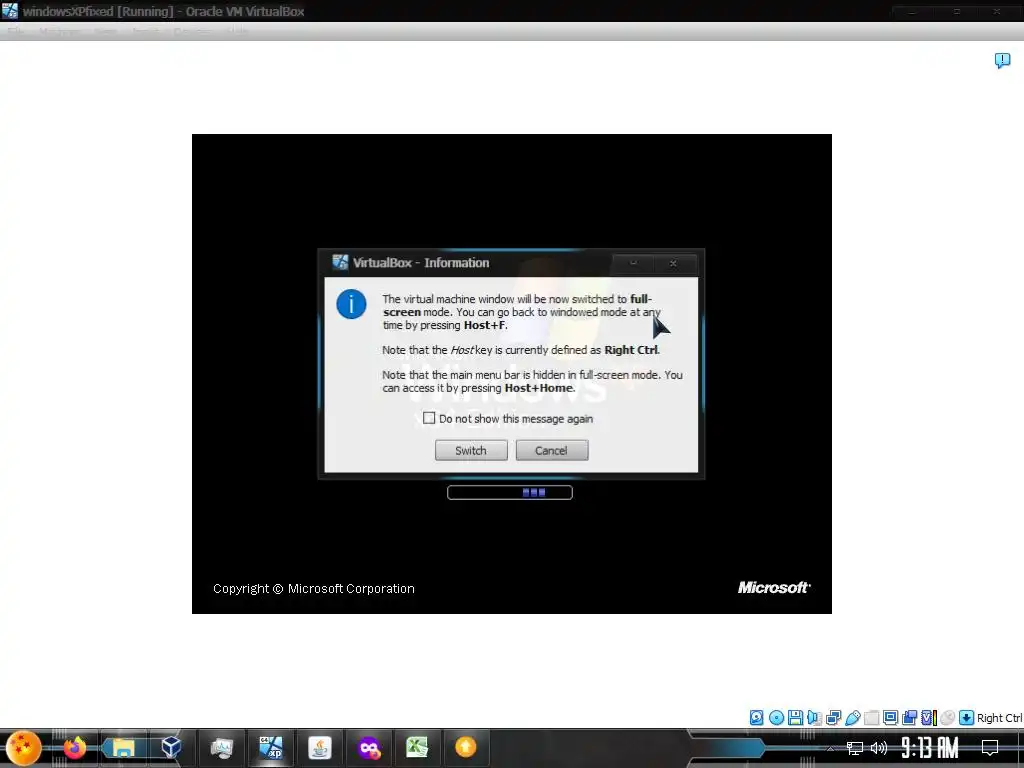
Task: Open the Devices menu in VirtualBox
Action: pyautogui.click(x=192, y=31)
